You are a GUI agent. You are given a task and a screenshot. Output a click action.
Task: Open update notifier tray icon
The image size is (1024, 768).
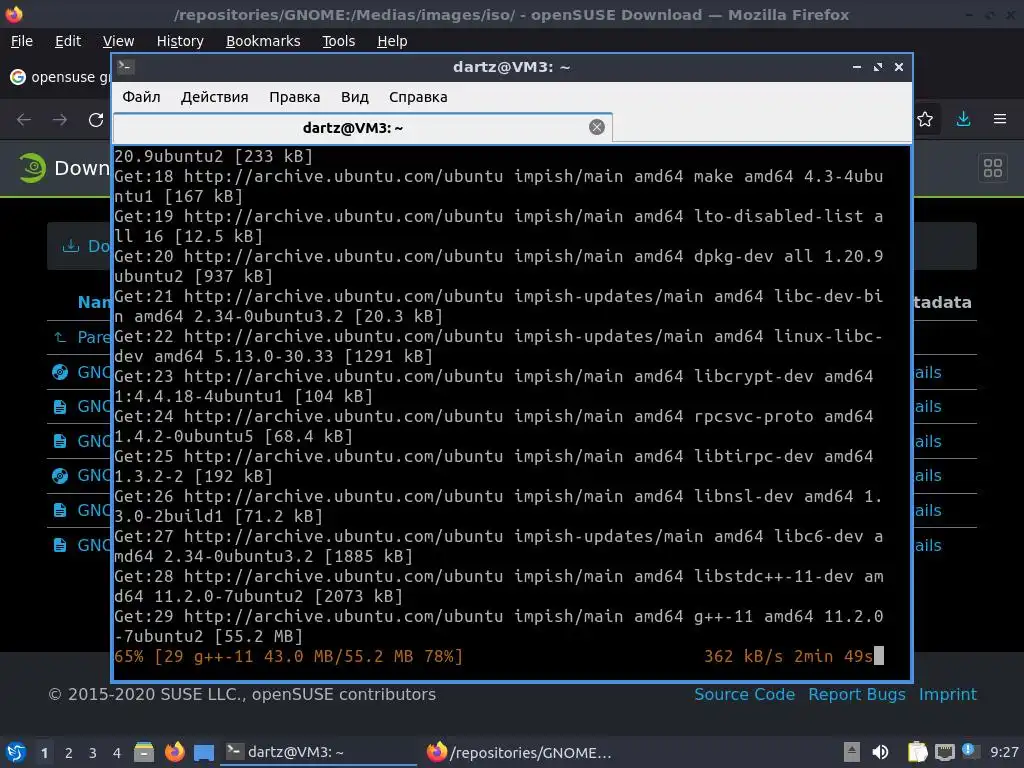[x=970, y=751]
